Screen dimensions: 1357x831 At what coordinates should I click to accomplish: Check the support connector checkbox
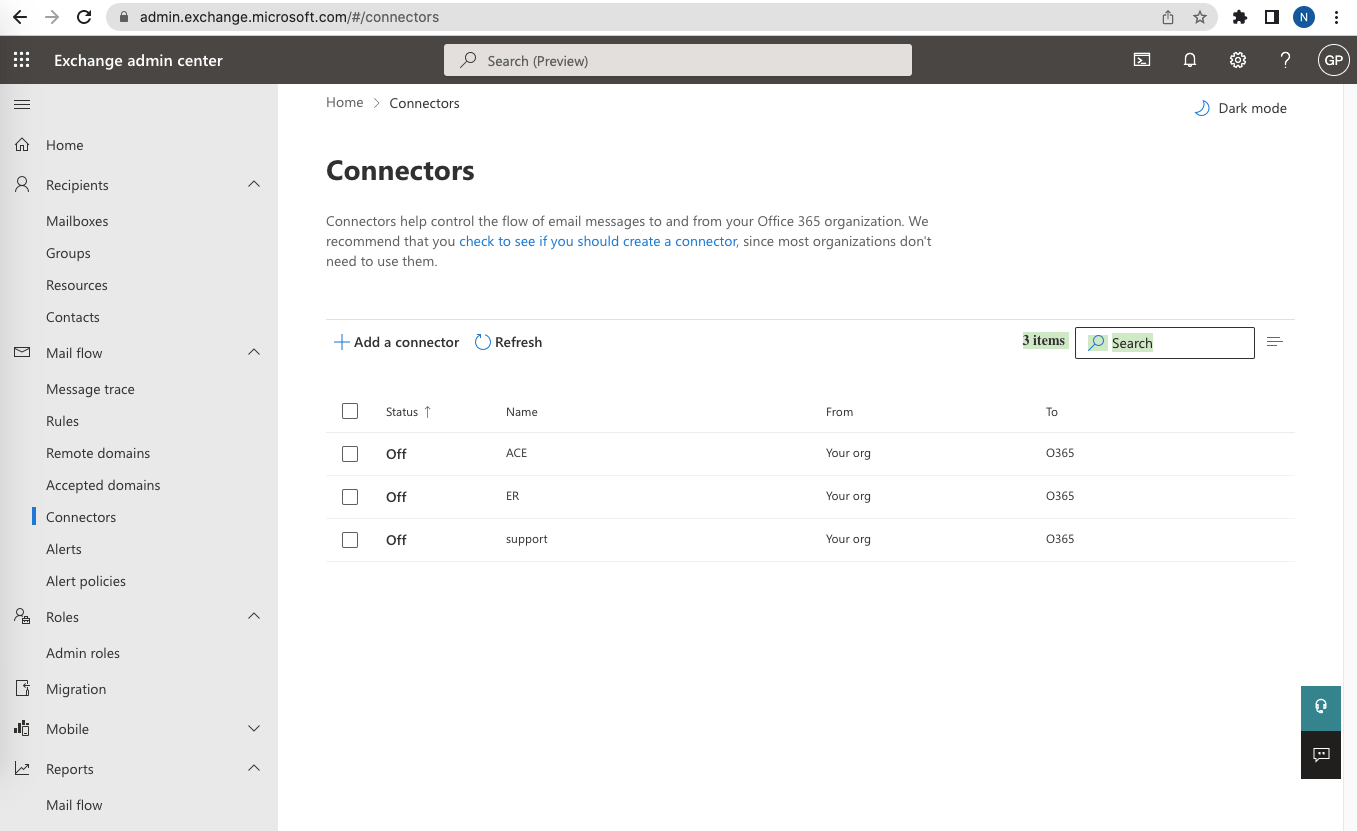[350, 540]
